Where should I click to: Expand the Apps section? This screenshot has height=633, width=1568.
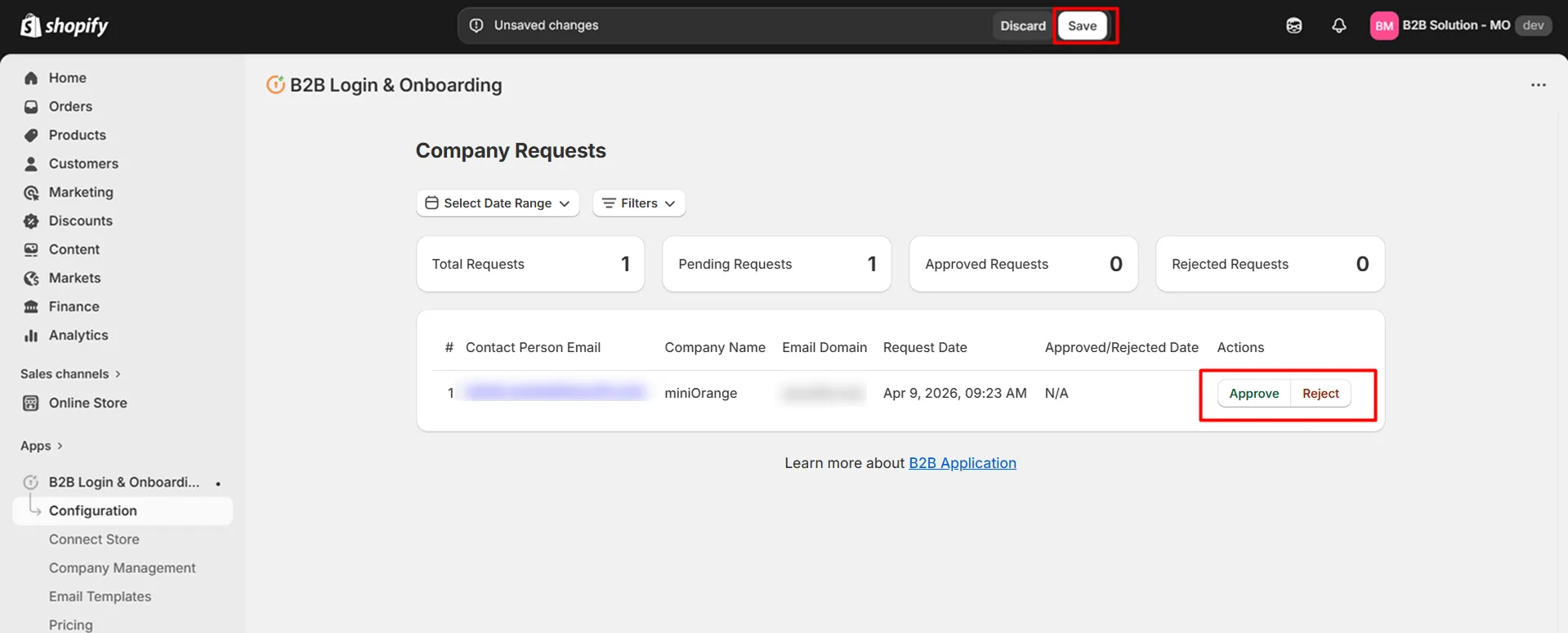point(42,446)
